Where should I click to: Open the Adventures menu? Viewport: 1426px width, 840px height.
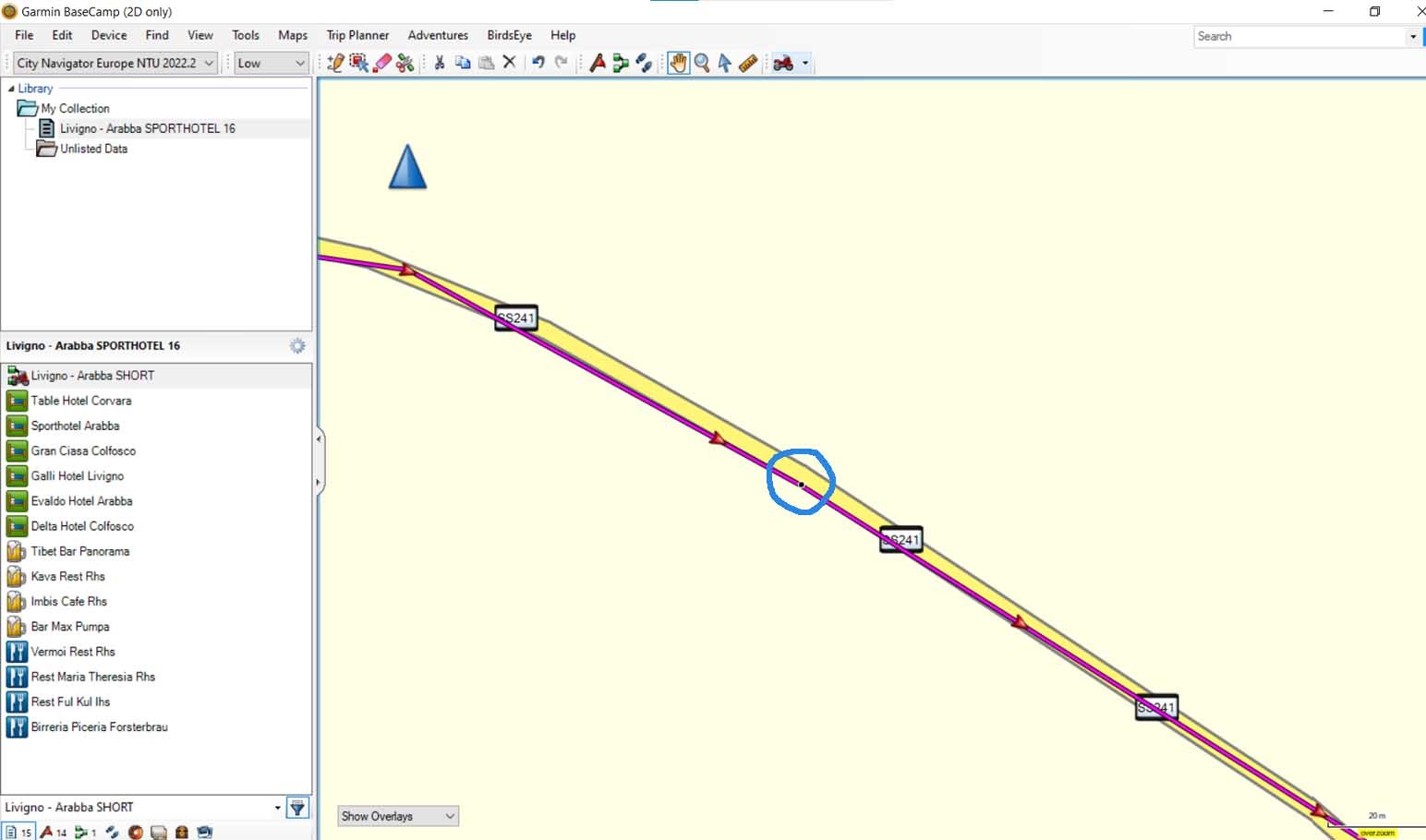click(x=438, y=35)
